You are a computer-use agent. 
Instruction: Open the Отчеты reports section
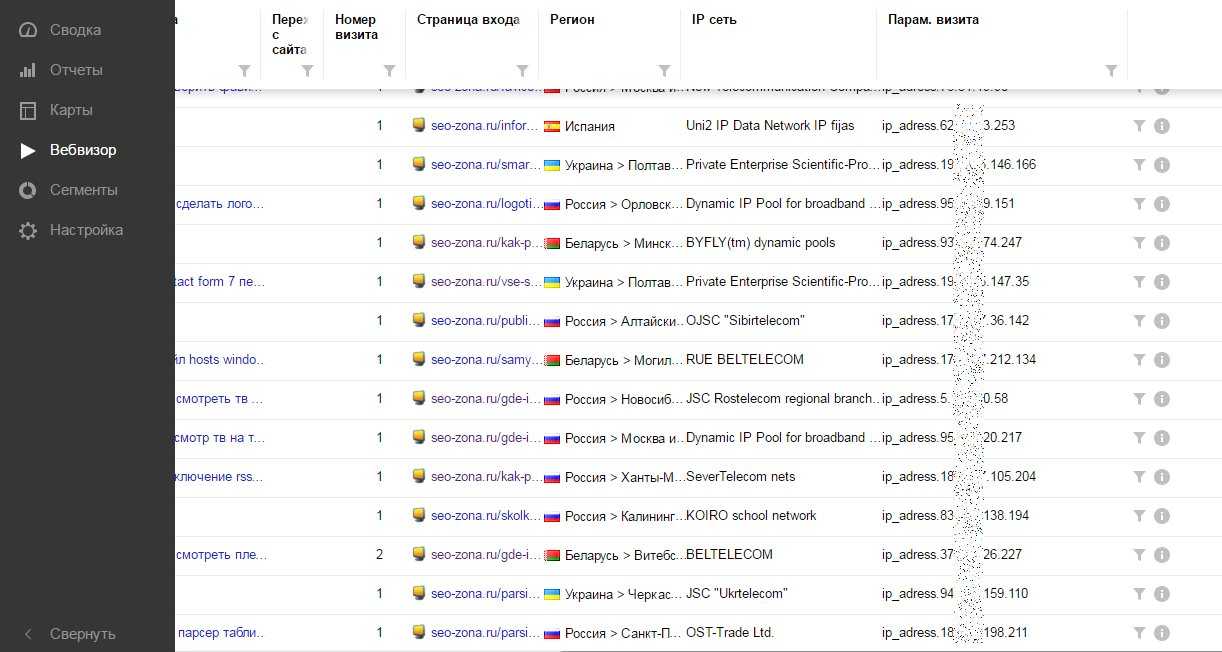pyautogui.click(x=76, y=70)
